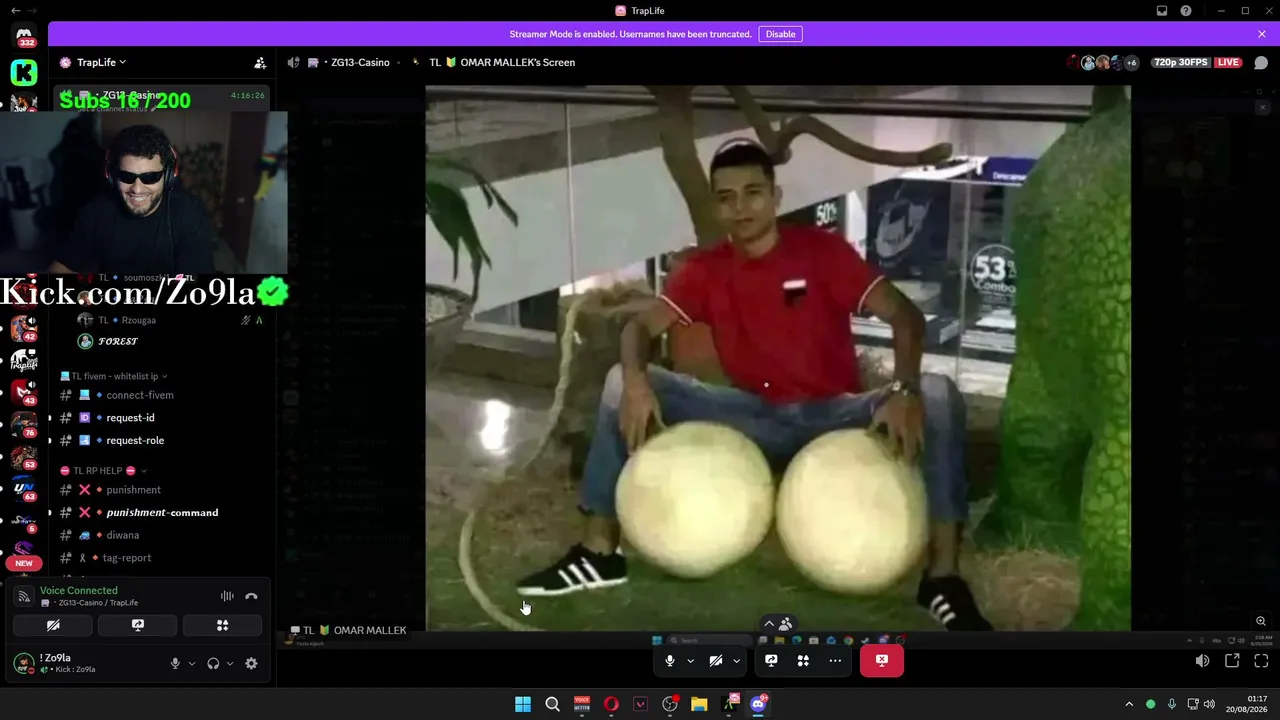Open Discord help in the title bar
The image size is (1280, 720).
pyautogui.click(x=1186, y=11)
